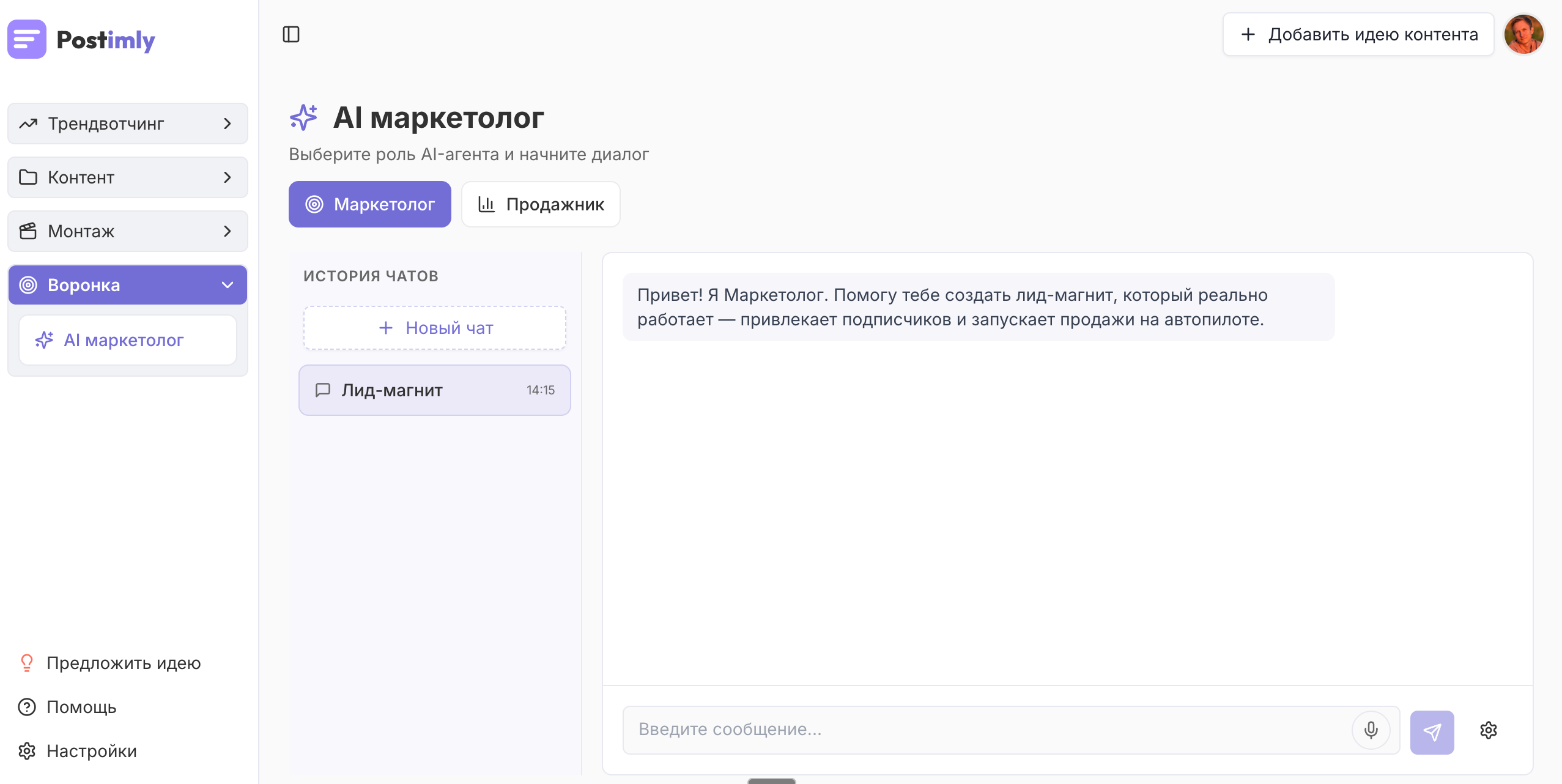Open chat settings gear icon
Screen dimensions: 1562x784
pyautogui.click(x=1488, y=730)
